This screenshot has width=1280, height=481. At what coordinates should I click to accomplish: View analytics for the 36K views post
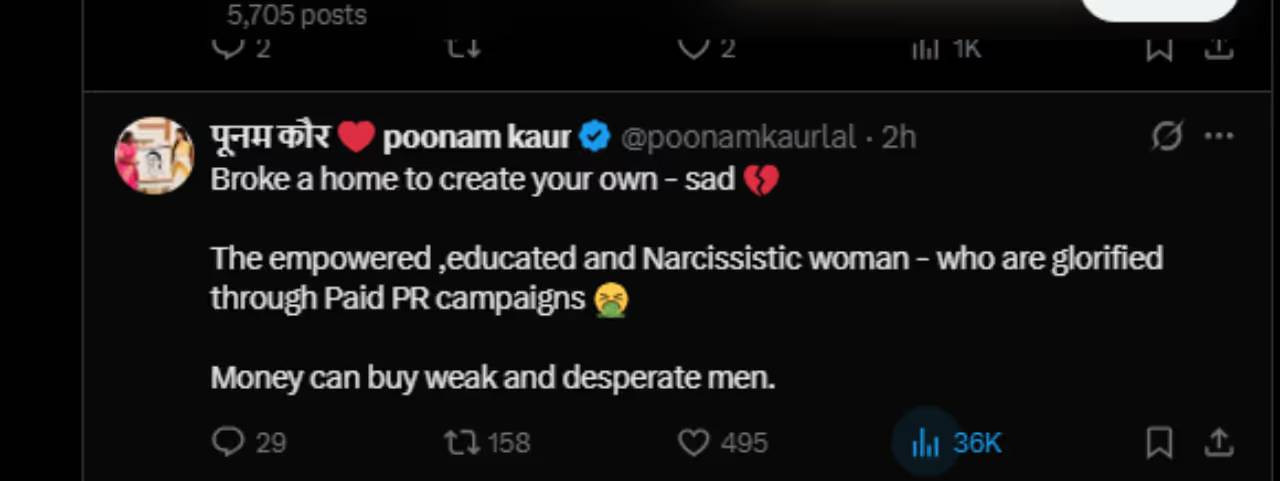click(x=926, y=443)
